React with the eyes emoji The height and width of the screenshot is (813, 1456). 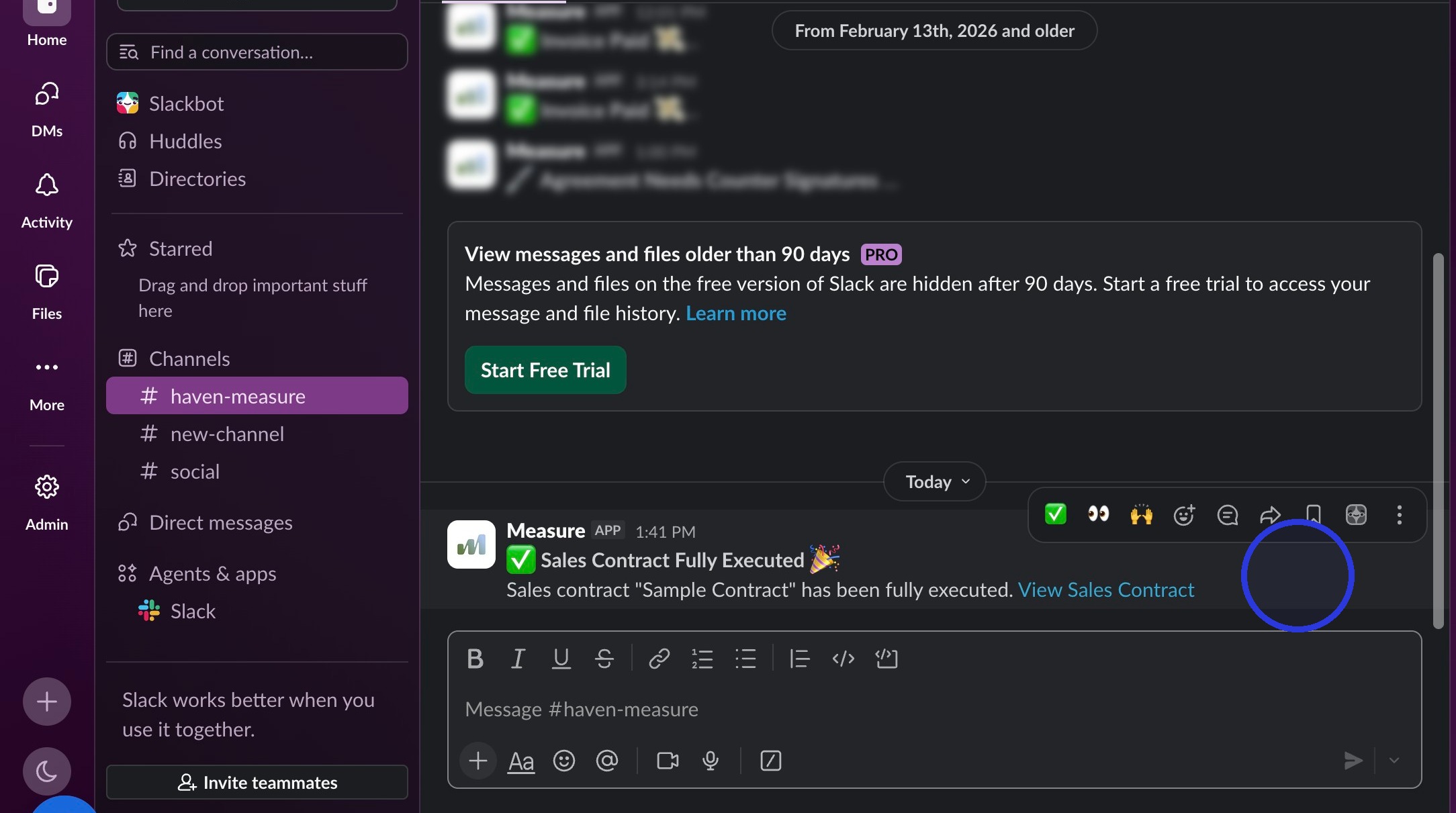[x=1099, y=515]
